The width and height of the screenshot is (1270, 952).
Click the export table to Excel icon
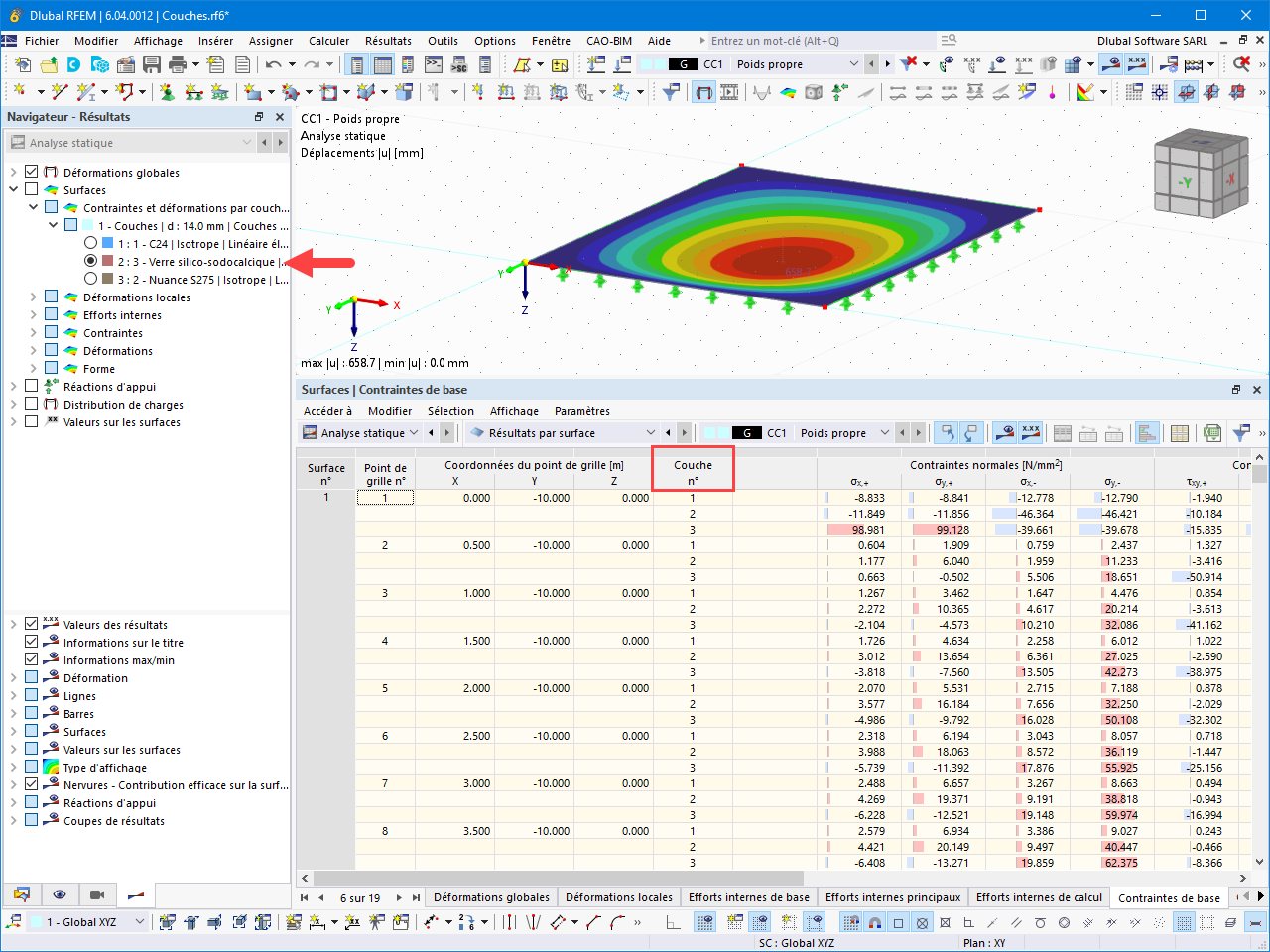pyautogui.click(x=1211, y=433)
